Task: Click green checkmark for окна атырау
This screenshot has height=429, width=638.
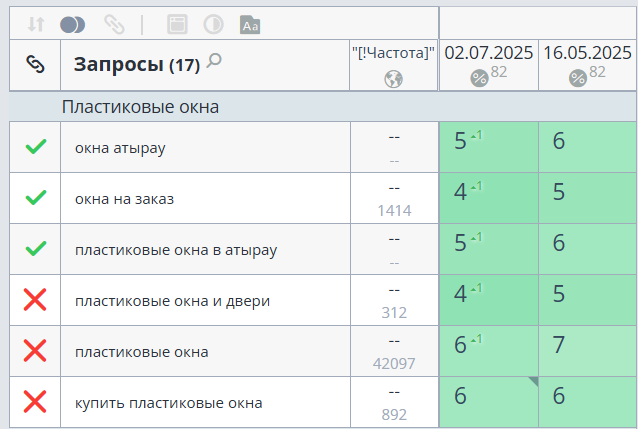Action: [x=36, y=147]
